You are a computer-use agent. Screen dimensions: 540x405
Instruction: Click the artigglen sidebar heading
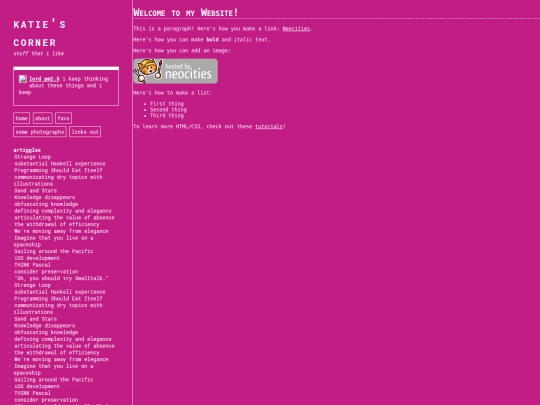click(x=27, y=150)
